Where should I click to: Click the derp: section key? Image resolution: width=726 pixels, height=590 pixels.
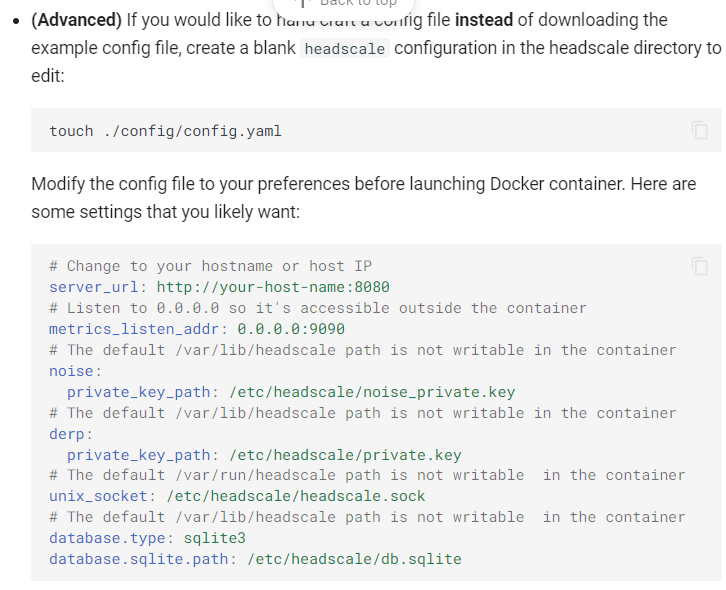(71, 434)
